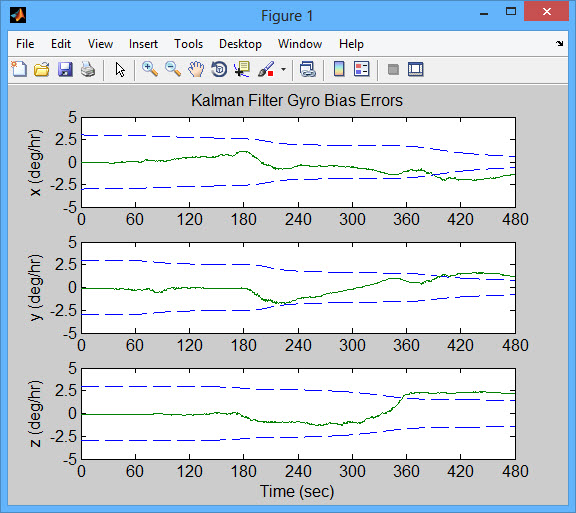Toggle the Rotate 3D tool
576x513 pixels.
pyautogui.click(x=219, y=69)
